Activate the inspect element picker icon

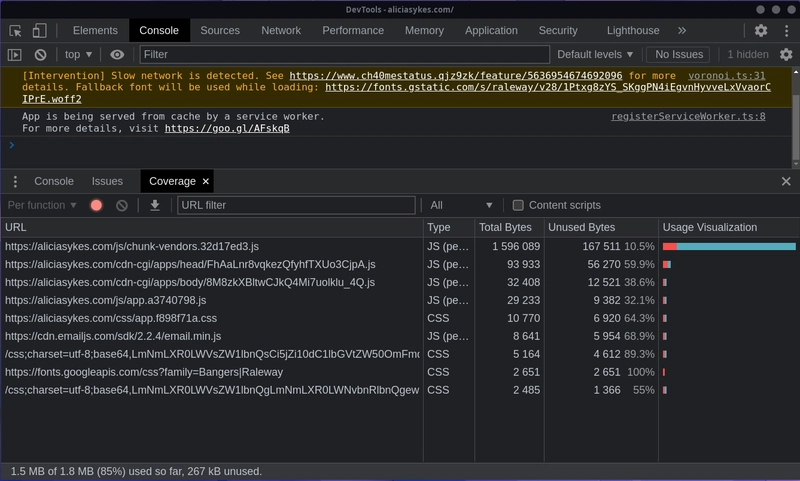click(15, 31)
